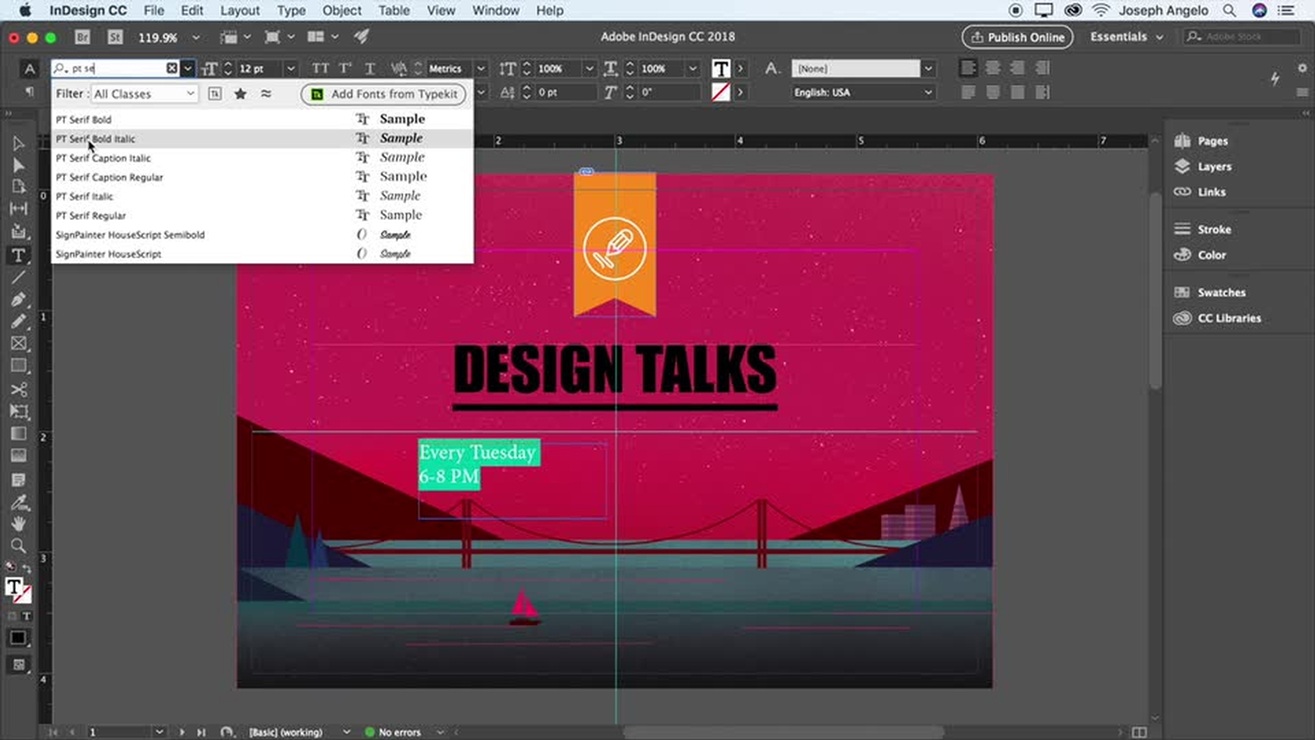Expand the English: USA language dropdown
The image size is (1315, 740).
(x=863, y=92)
